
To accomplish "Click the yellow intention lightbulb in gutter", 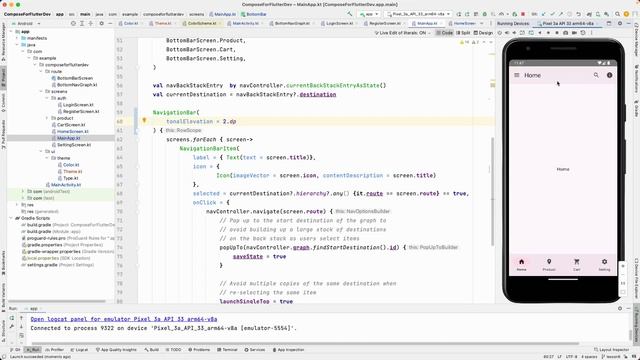I will tap(144, 120).
